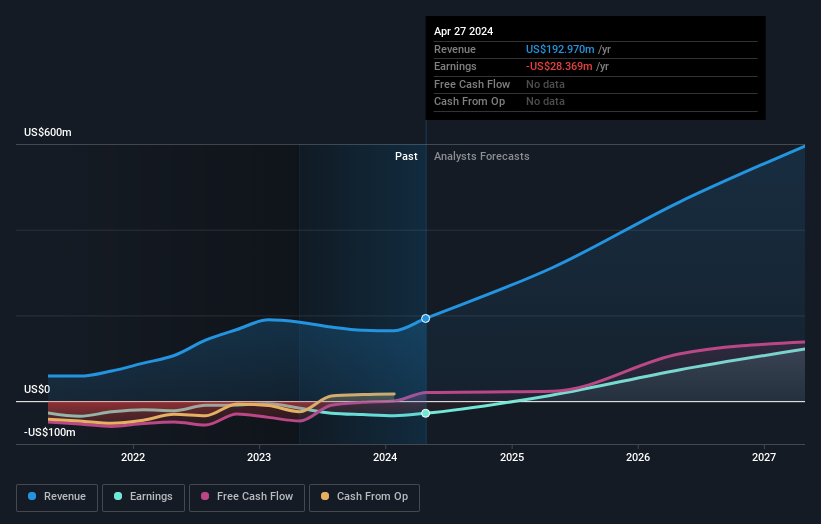Image resolution: width=821 pixels, height=524 pixels.
Task: Click the Apr 27 2024 tooltip date
Action: click(463, 31)
